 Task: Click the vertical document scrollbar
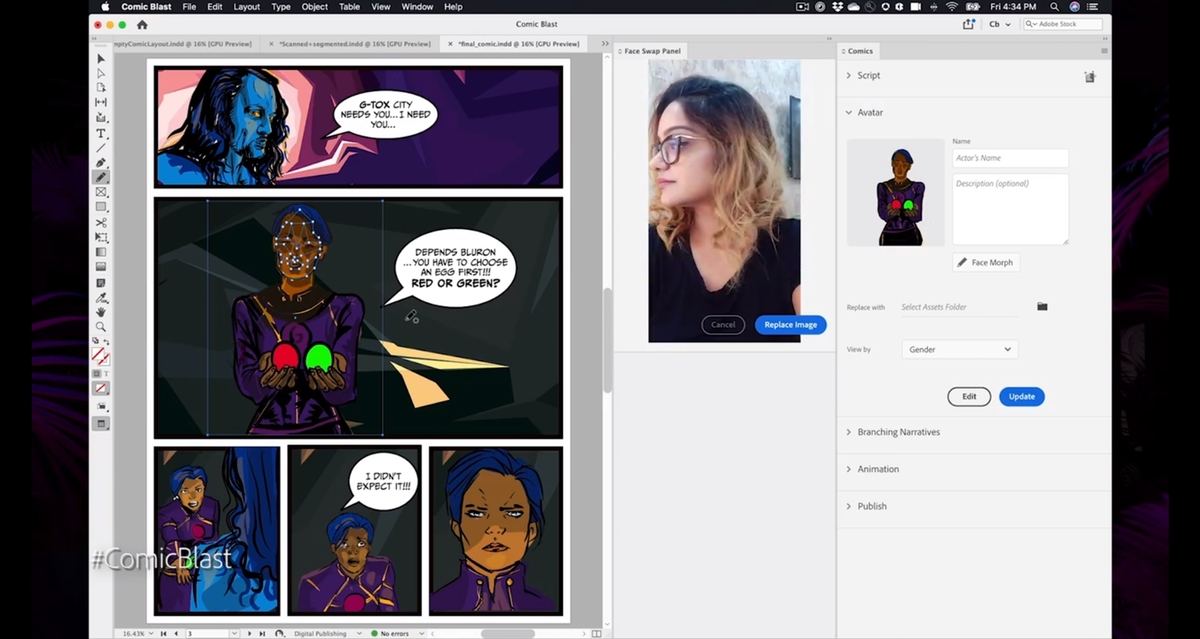[606, 340]
